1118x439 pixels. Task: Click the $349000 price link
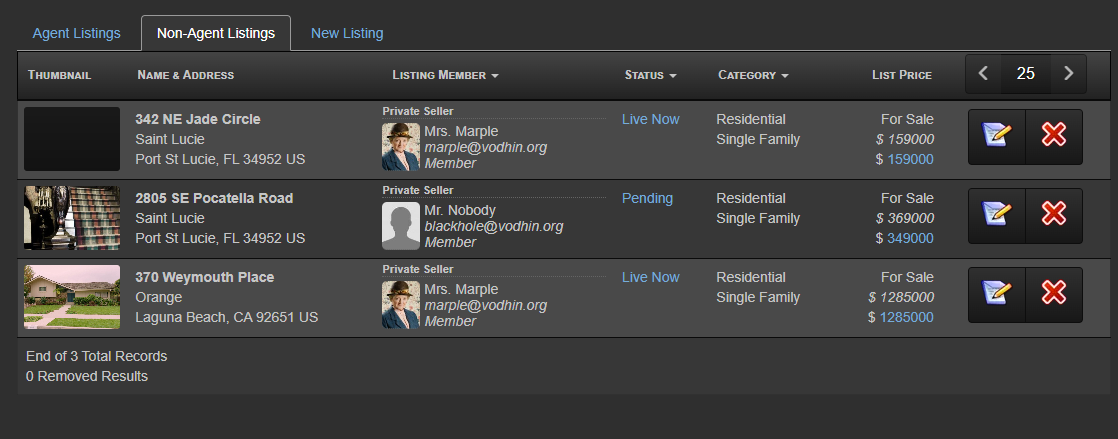tap(906, 238)
